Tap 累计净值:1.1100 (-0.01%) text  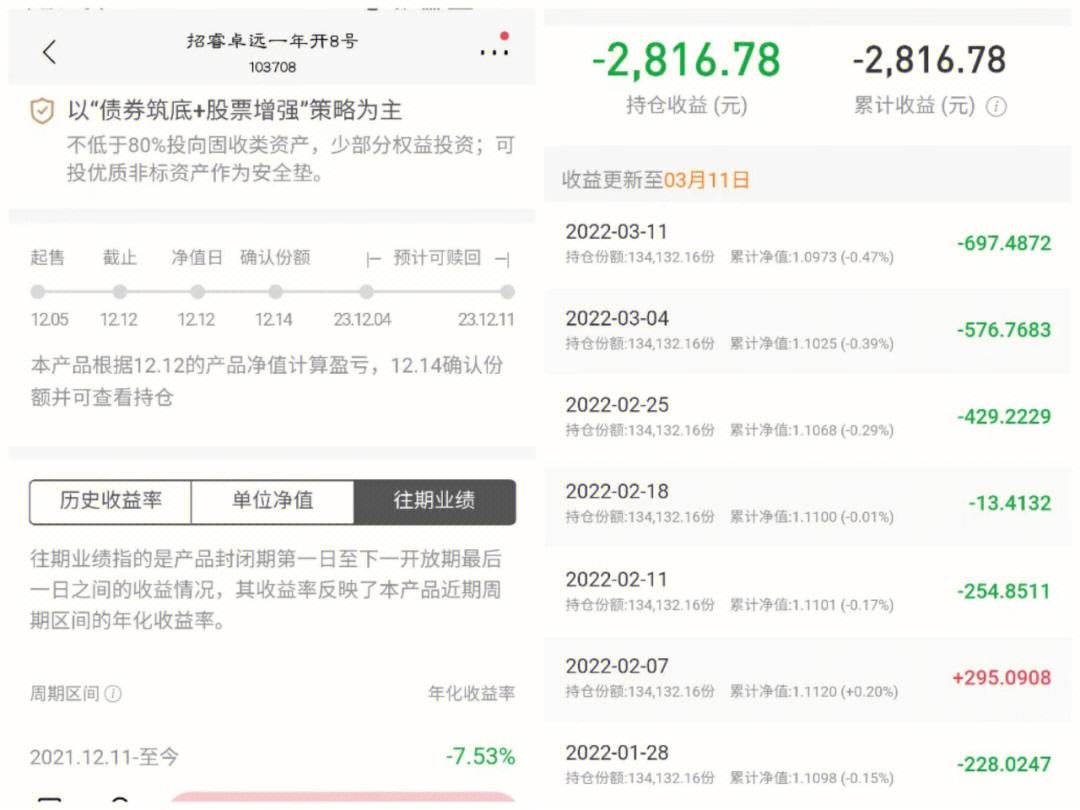811,517
